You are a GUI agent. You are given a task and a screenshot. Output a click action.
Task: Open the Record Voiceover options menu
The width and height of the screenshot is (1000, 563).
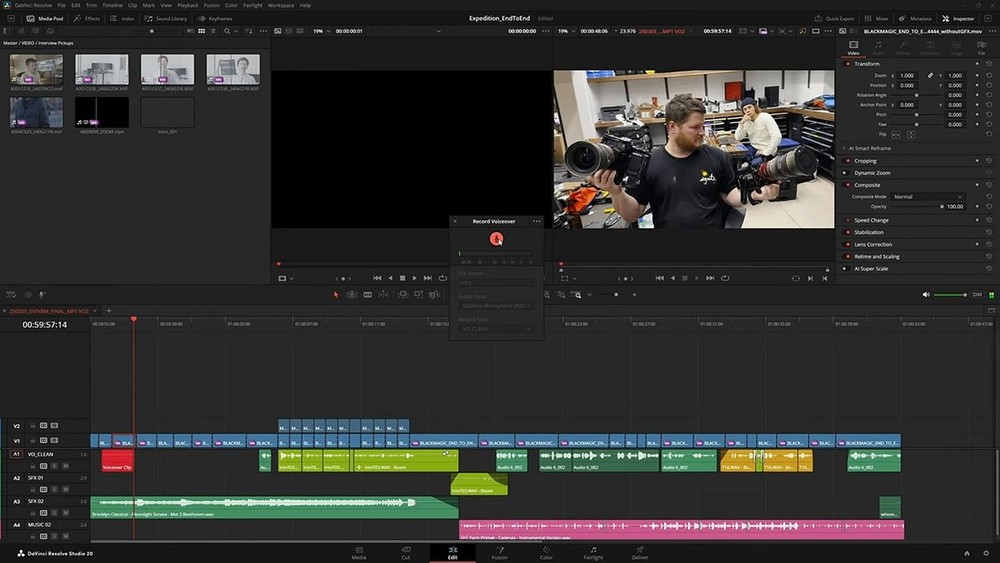(537, 221)
